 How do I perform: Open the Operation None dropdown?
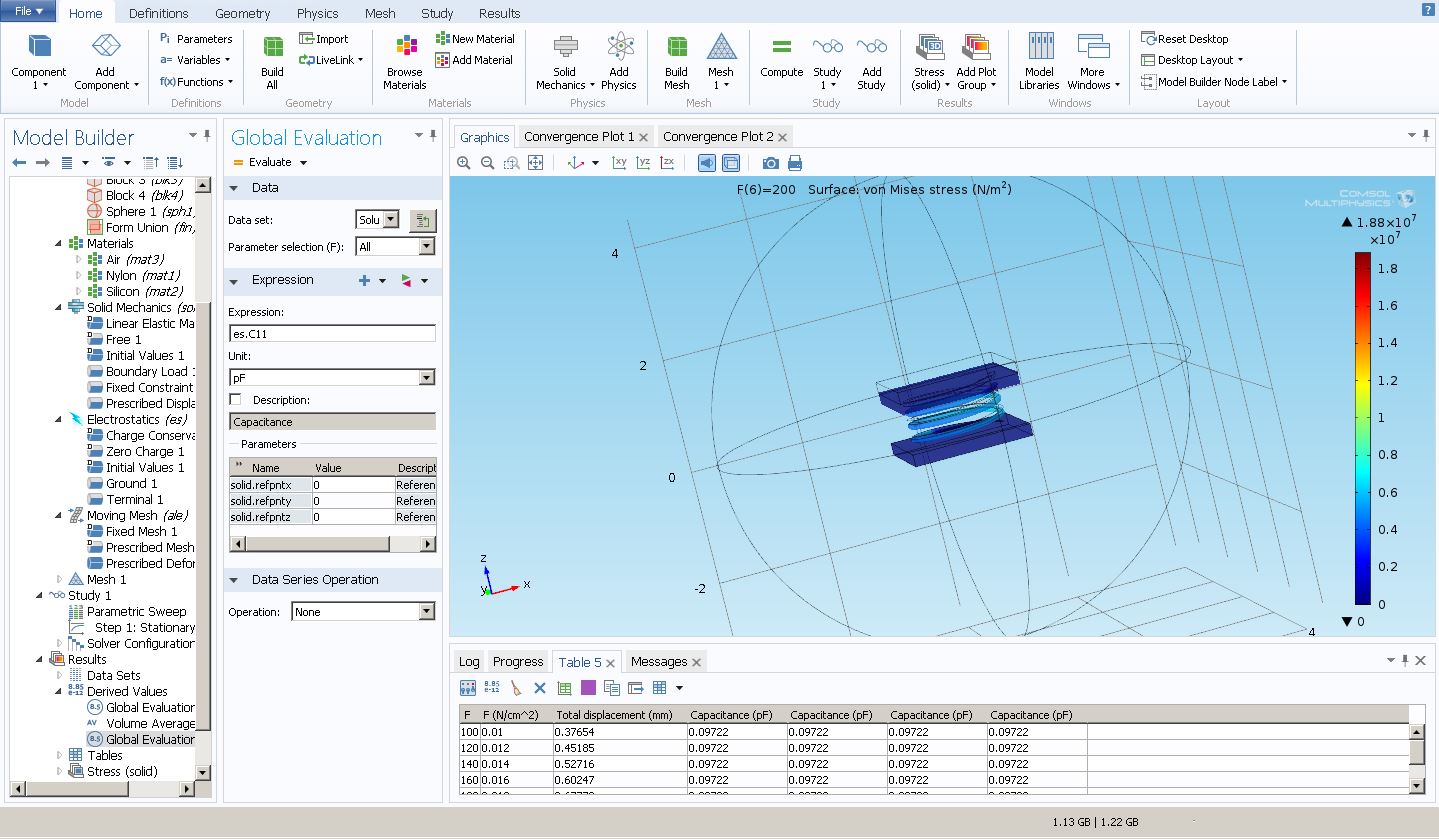pyautogui.click(x=427, y=611)
